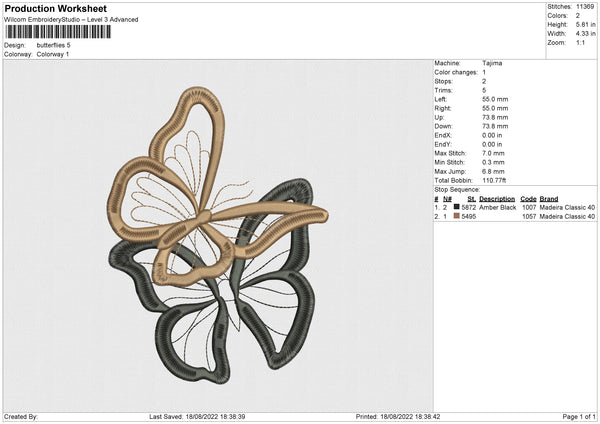Click the Stop Sequence heading
Screen dimensions: 600x424
(457, 189)
